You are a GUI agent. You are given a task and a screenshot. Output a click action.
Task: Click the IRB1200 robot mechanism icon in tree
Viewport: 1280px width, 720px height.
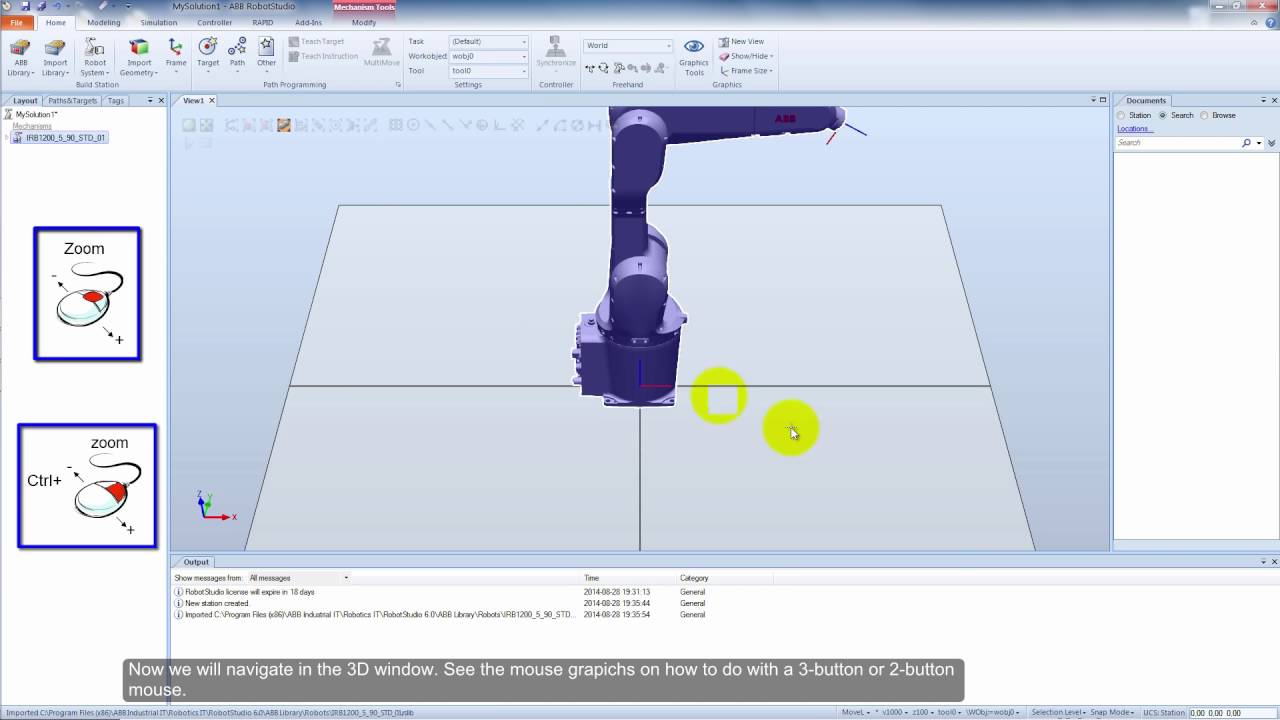[x=17, y=138]
